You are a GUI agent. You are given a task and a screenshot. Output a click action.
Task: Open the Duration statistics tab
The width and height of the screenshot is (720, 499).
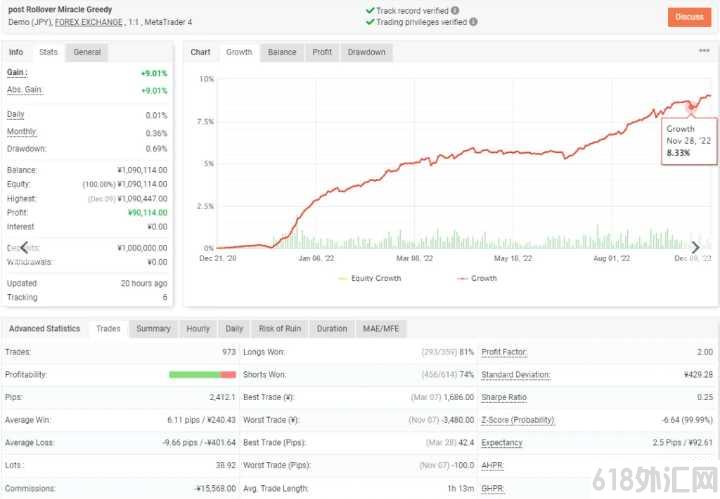(332, 329)
